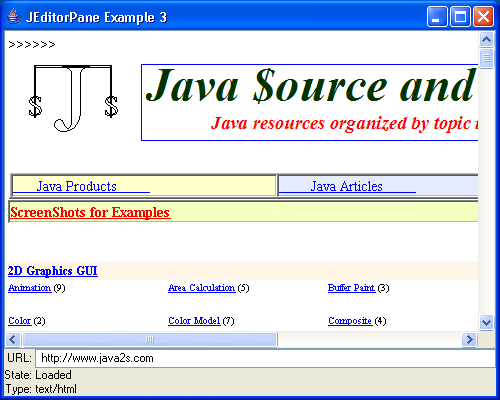Click the $J$ site logo image

click(73, 98)
